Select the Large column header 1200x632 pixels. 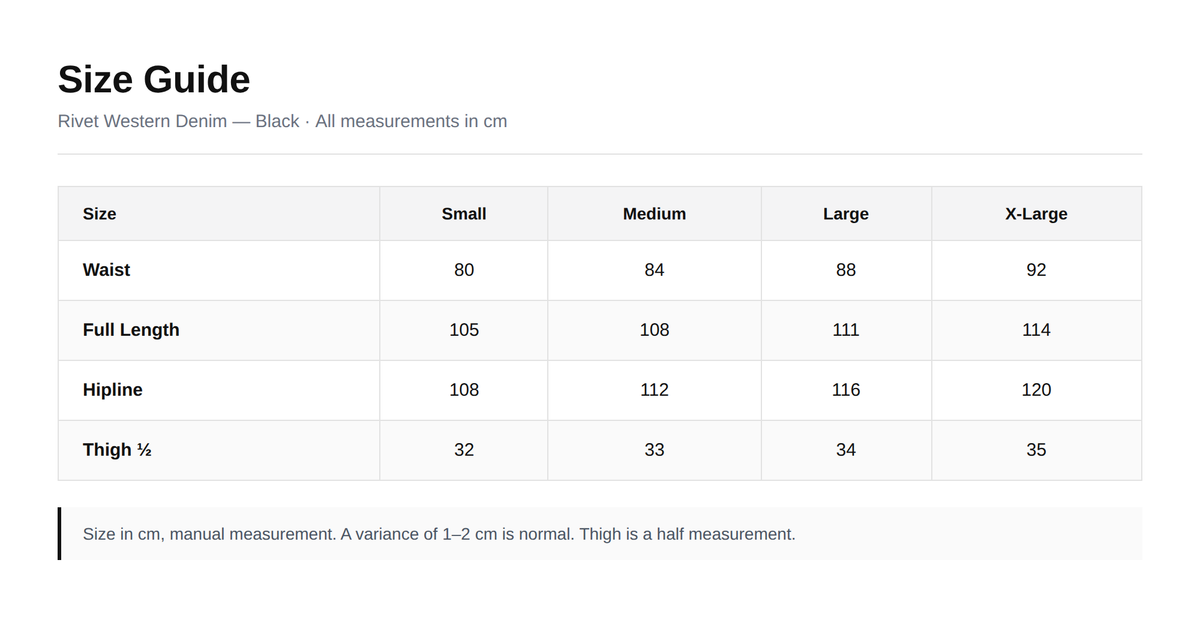pyautogui.click(x=846, y=214)
